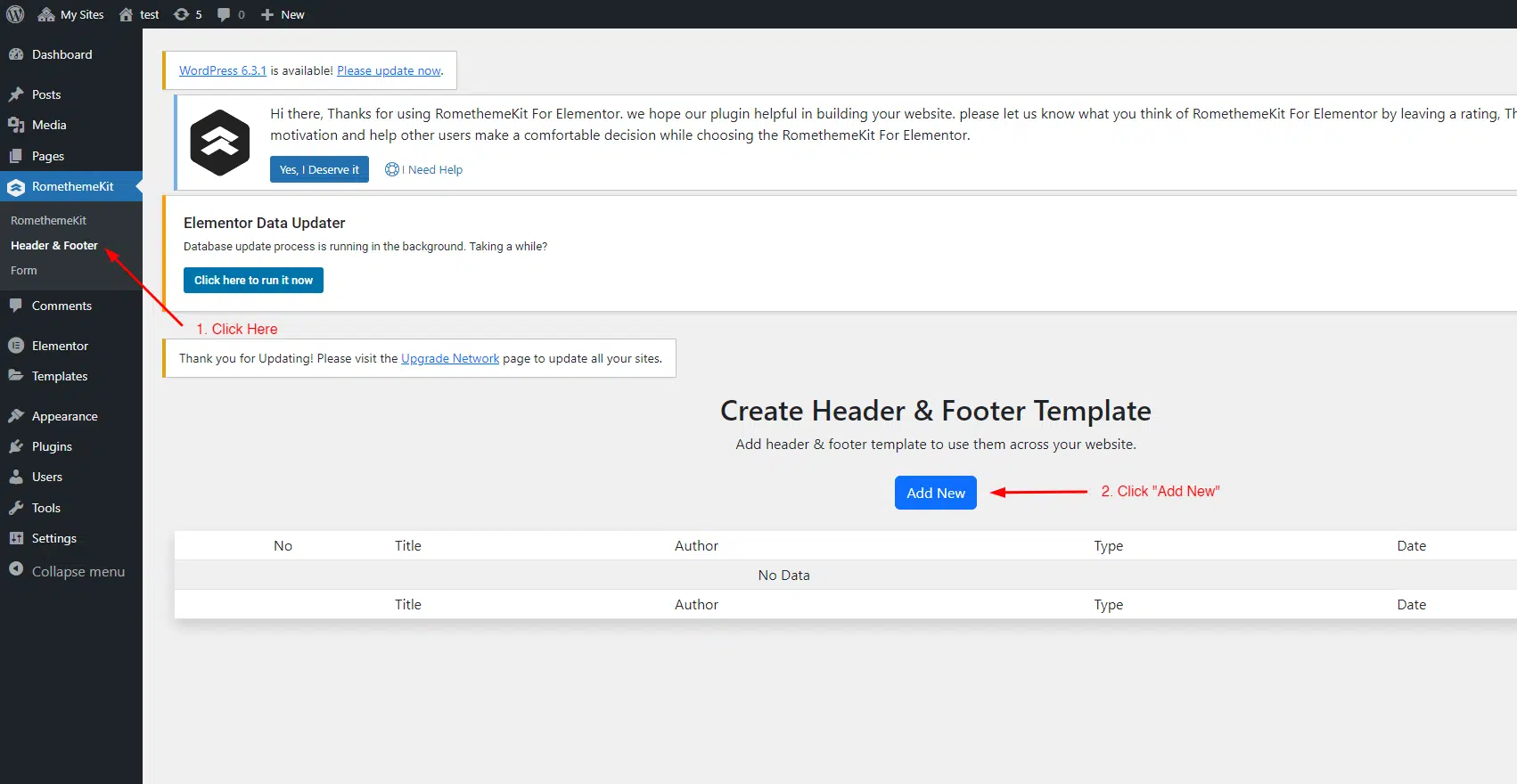Select RomethemeKit submenu item

(x=48, y=220)
